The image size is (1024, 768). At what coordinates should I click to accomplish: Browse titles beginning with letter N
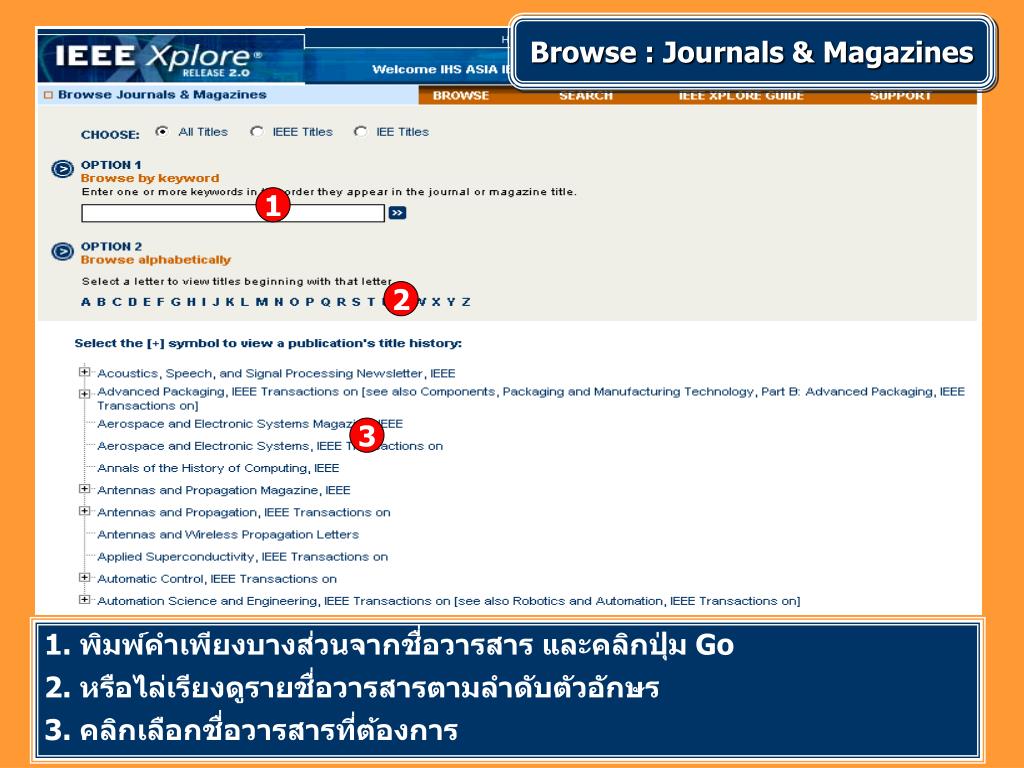pos(279,302)
